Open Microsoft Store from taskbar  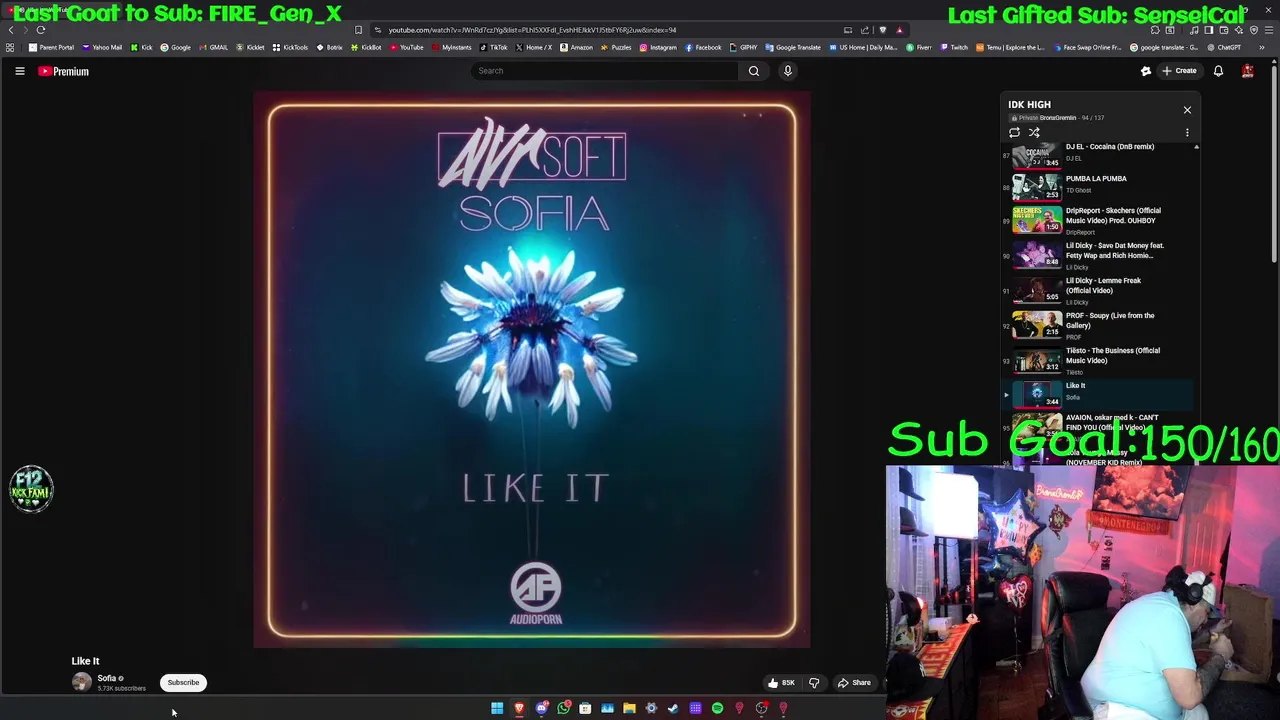click(585, 709)
